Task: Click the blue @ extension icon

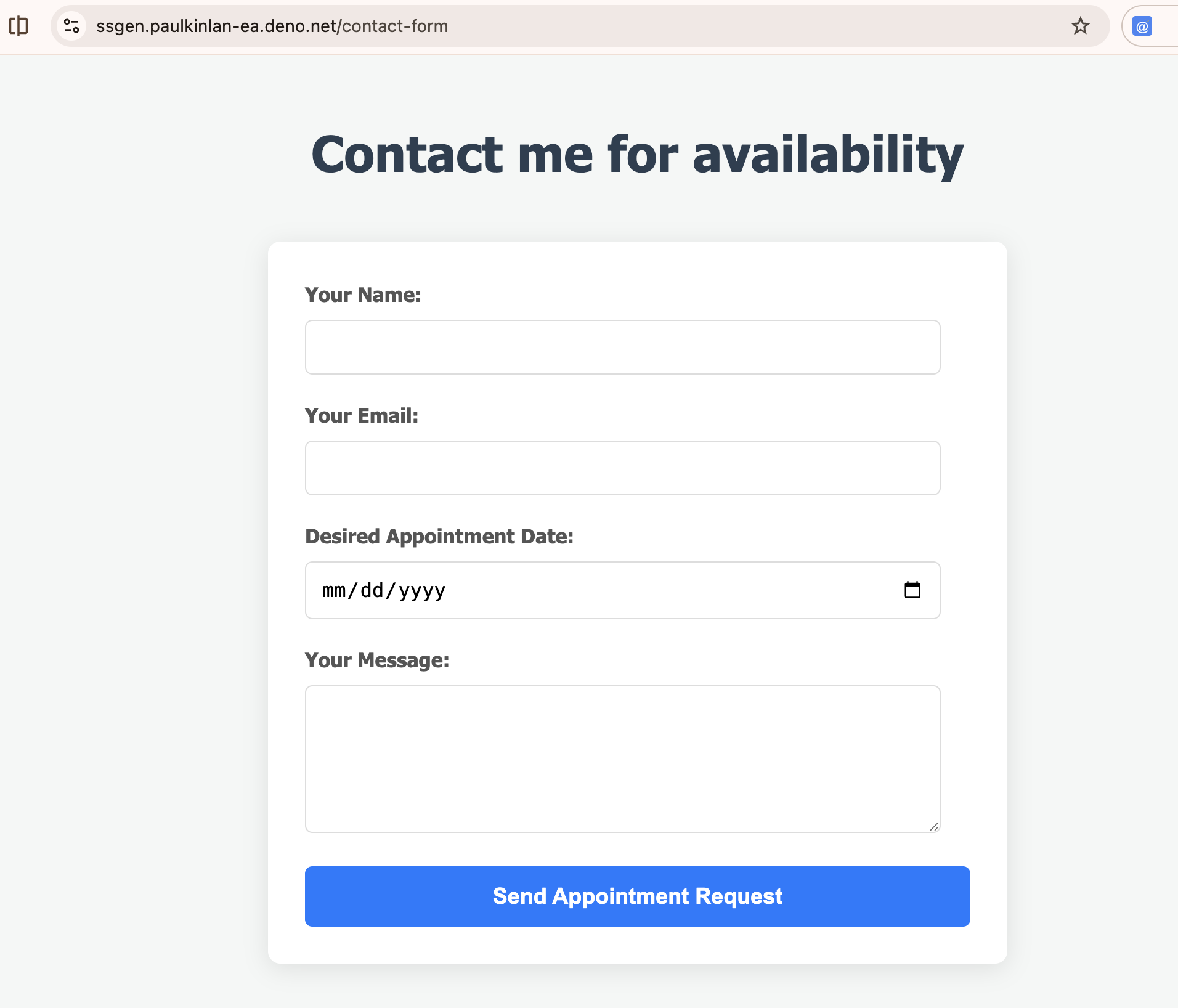Action: click(1142, 26)
